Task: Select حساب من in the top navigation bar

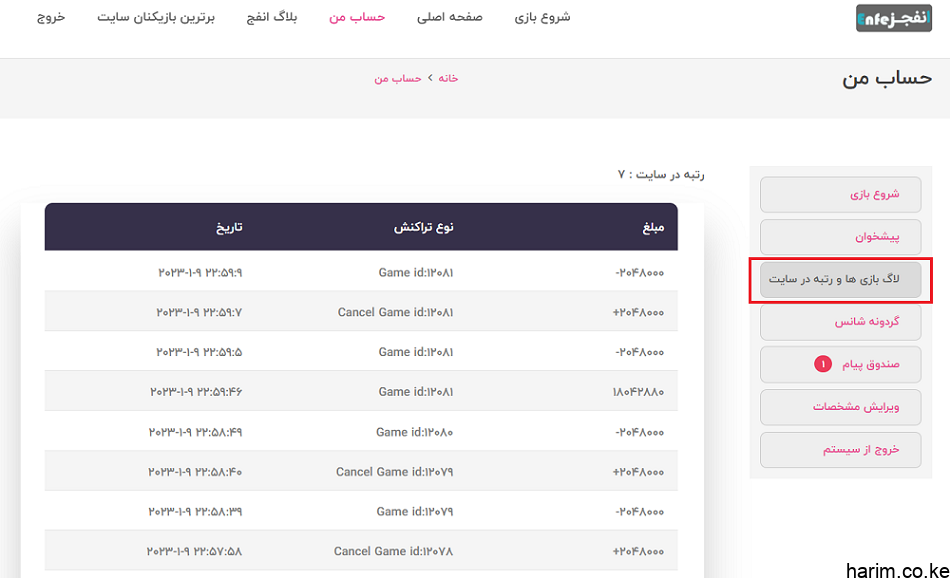Action: pyautogui.click(x=357, y=17)
